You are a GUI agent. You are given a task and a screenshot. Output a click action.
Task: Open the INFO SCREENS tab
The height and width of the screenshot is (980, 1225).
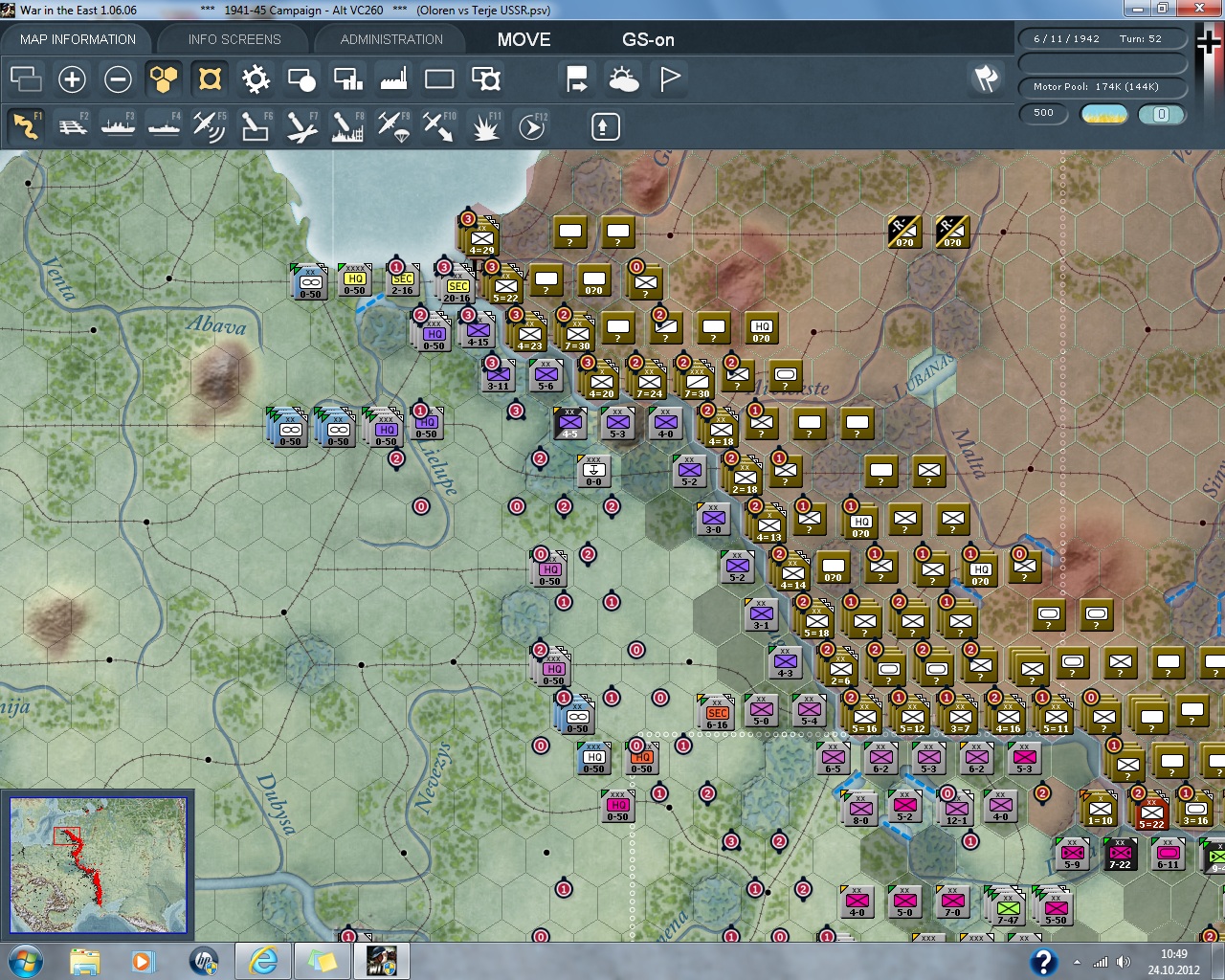[234, 39]
